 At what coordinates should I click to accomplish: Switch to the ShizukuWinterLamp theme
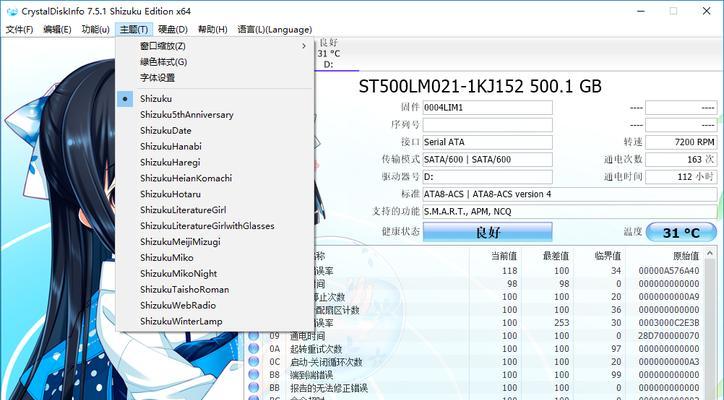[215, 321]
